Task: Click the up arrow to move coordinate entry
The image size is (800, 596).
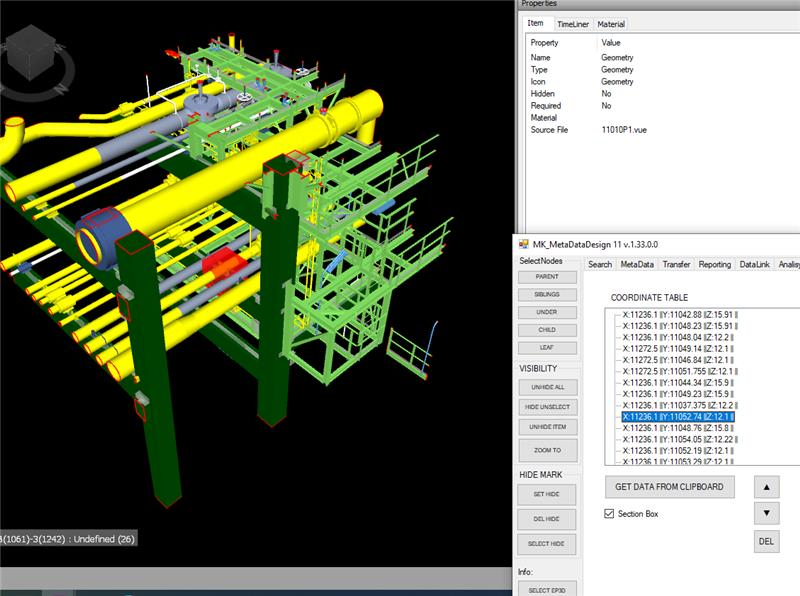Action: pyautogui.click(x=768, y=488)
